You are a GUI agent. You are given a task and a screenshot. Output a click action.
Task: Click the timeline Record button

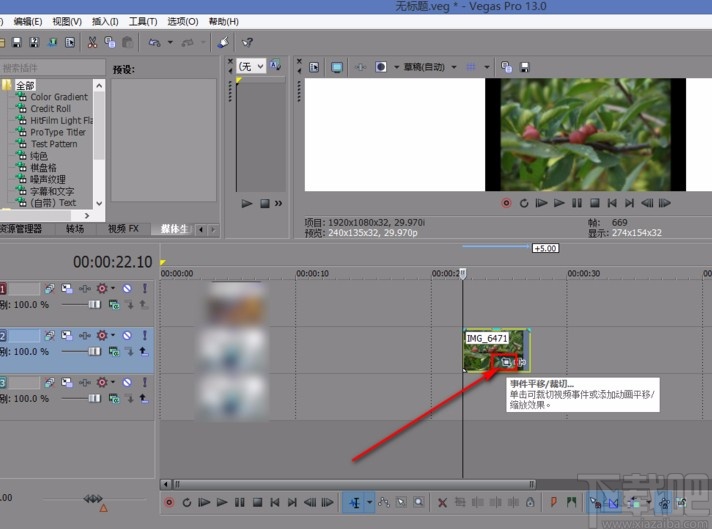(x=168, y=502)
